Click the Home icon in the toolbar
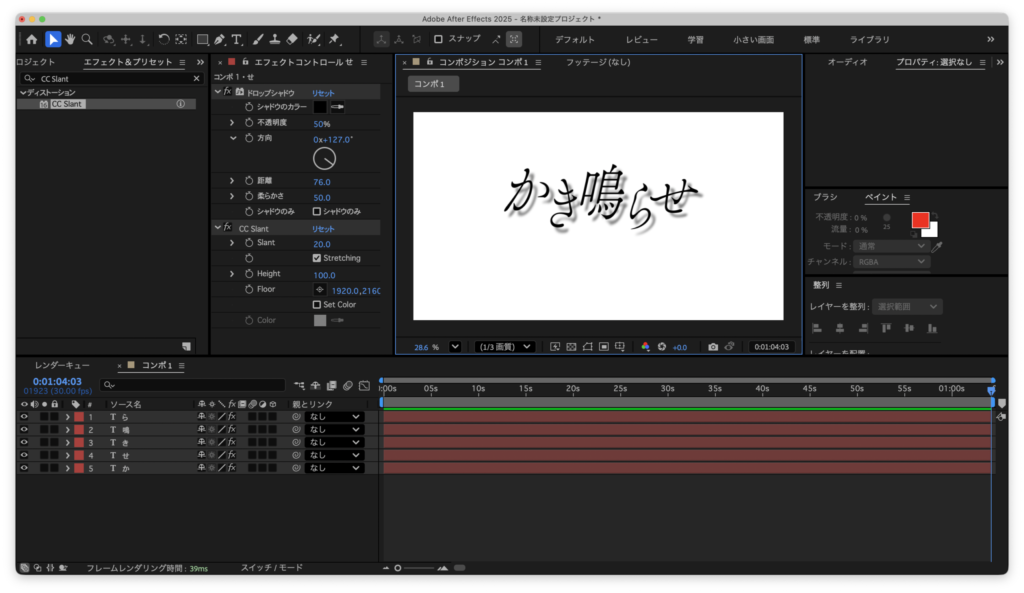The image size is (1024, 593). [31, 39]
